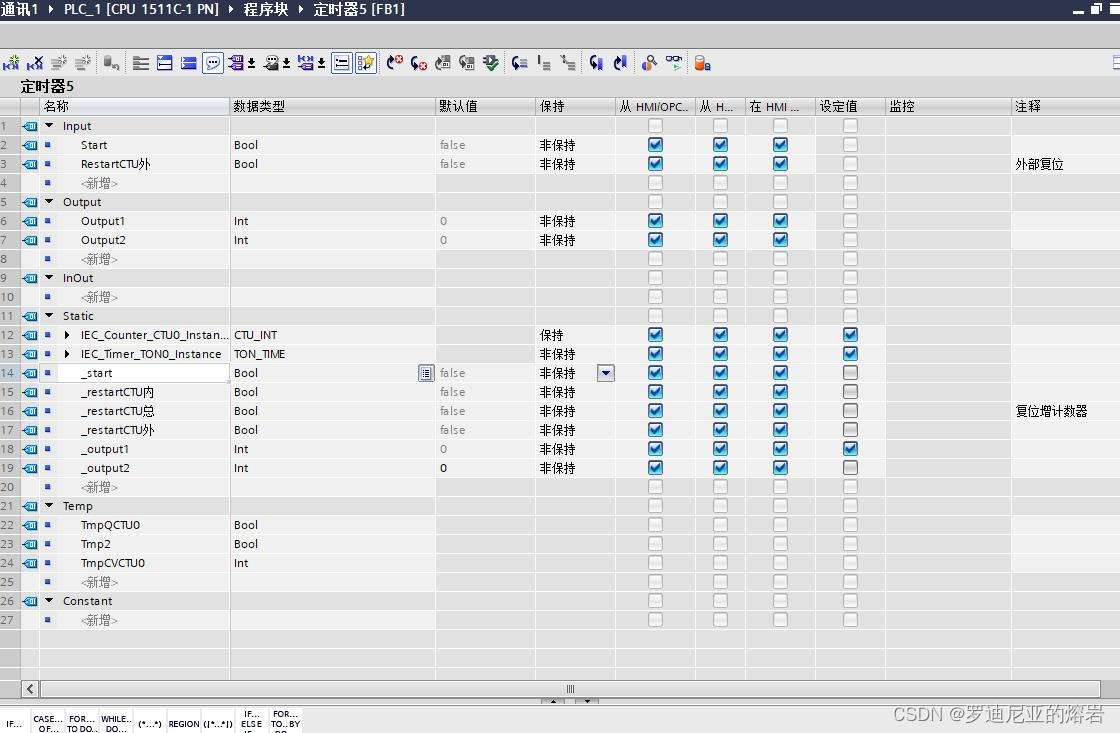Collapse the Temp section
The width and height of the screenshot is (1120, 733).
click(x=49, y=506)
